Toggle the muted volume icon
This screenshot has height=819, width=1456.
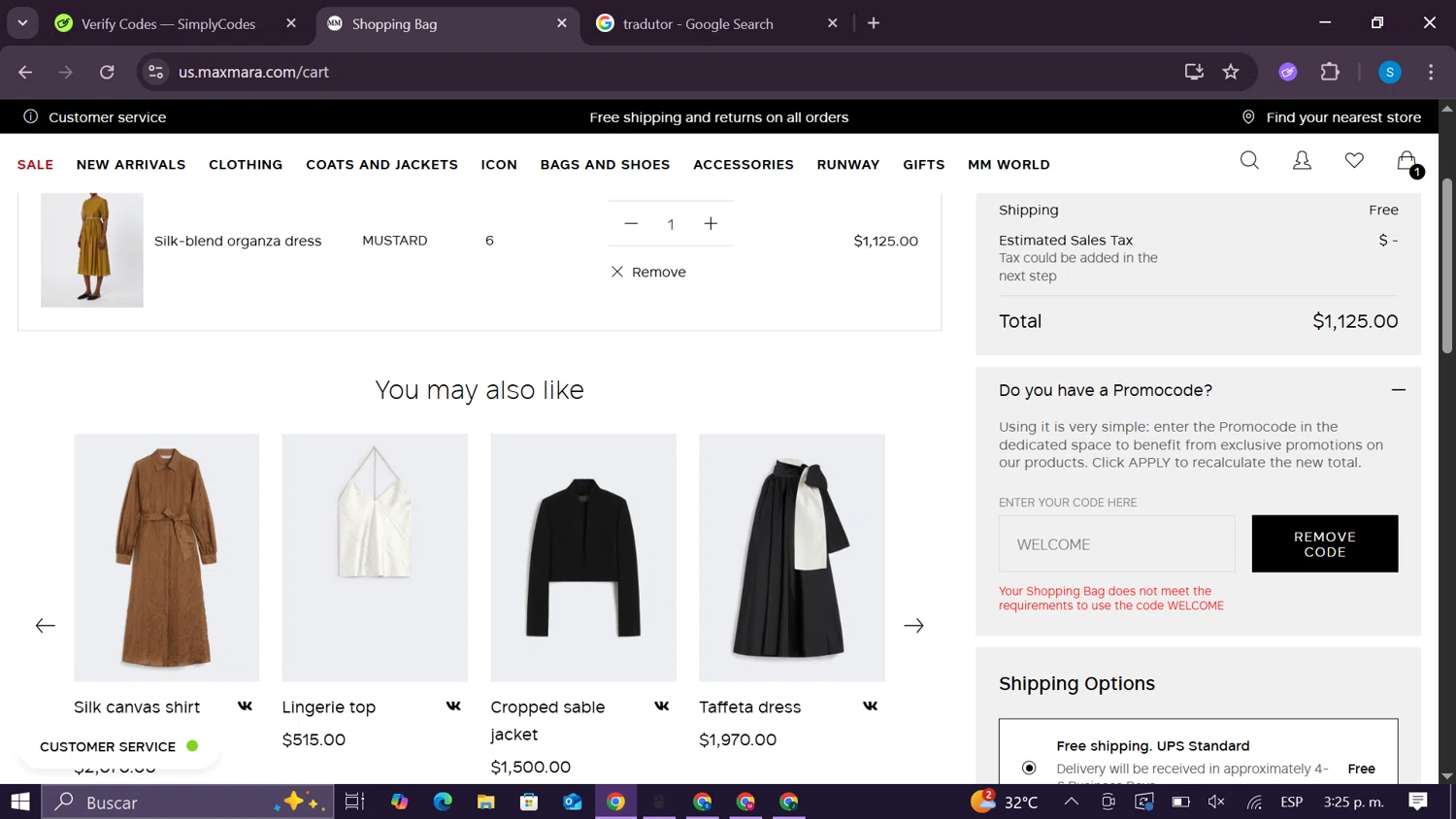tap(1217, 802)
